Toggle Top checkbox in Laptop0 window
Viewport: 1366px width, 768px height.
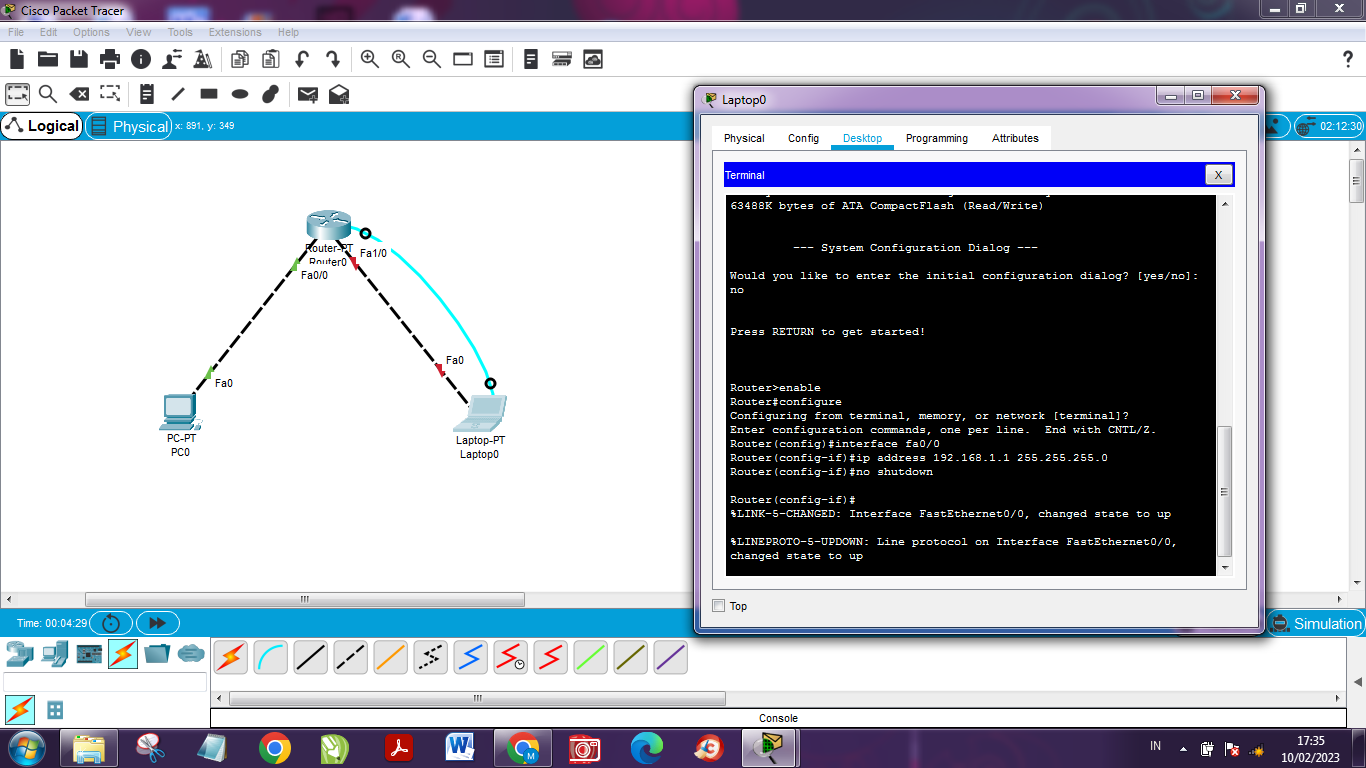(718, 606)
